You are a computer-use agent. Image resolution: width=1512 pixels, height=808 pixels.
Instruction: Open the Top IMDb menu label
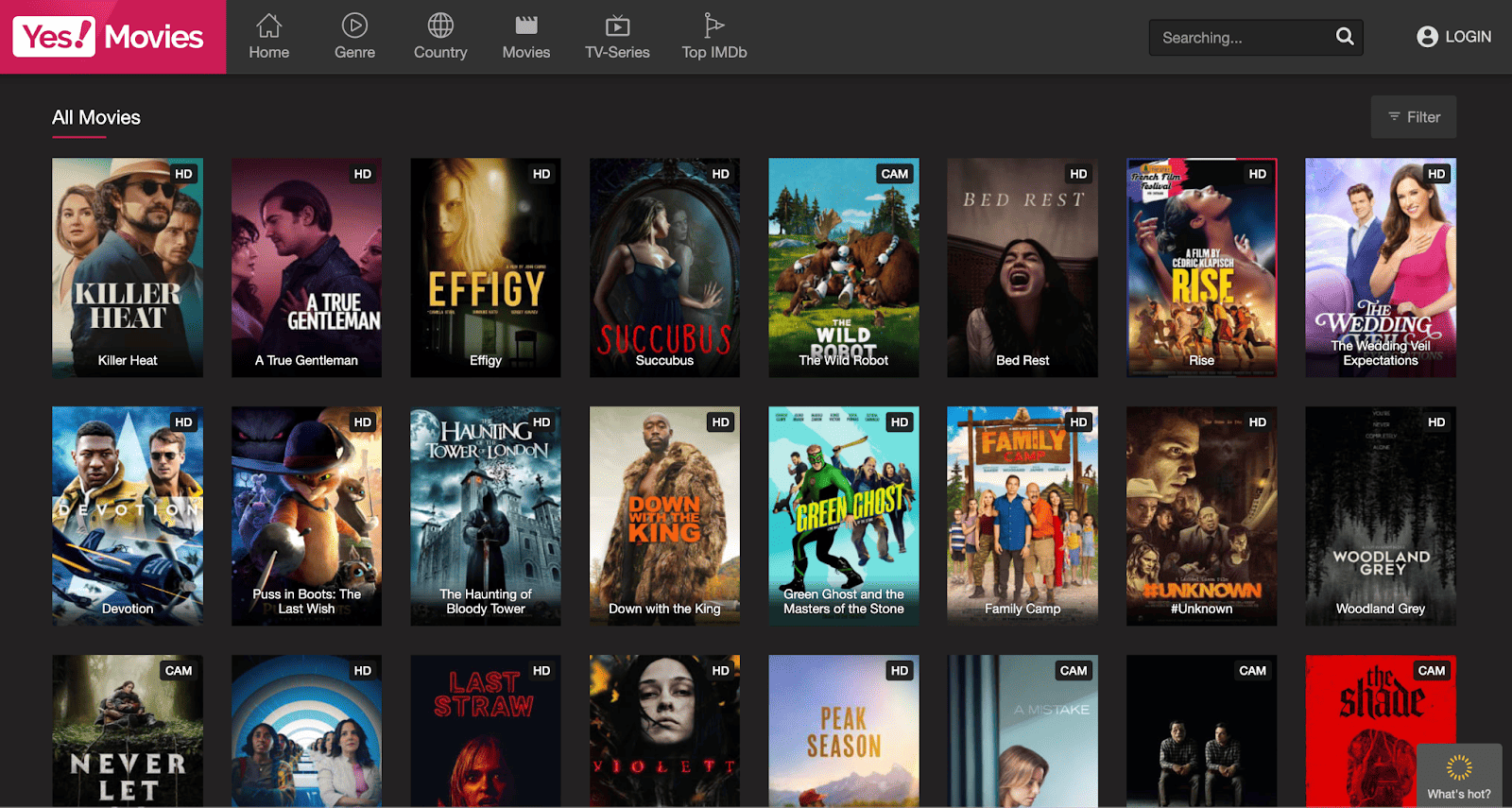coord(714,52)
